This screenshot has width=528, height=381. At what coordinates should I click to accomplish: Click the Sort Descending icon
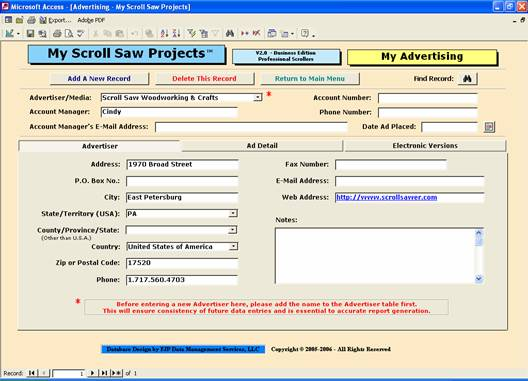(x=176, y=33)
